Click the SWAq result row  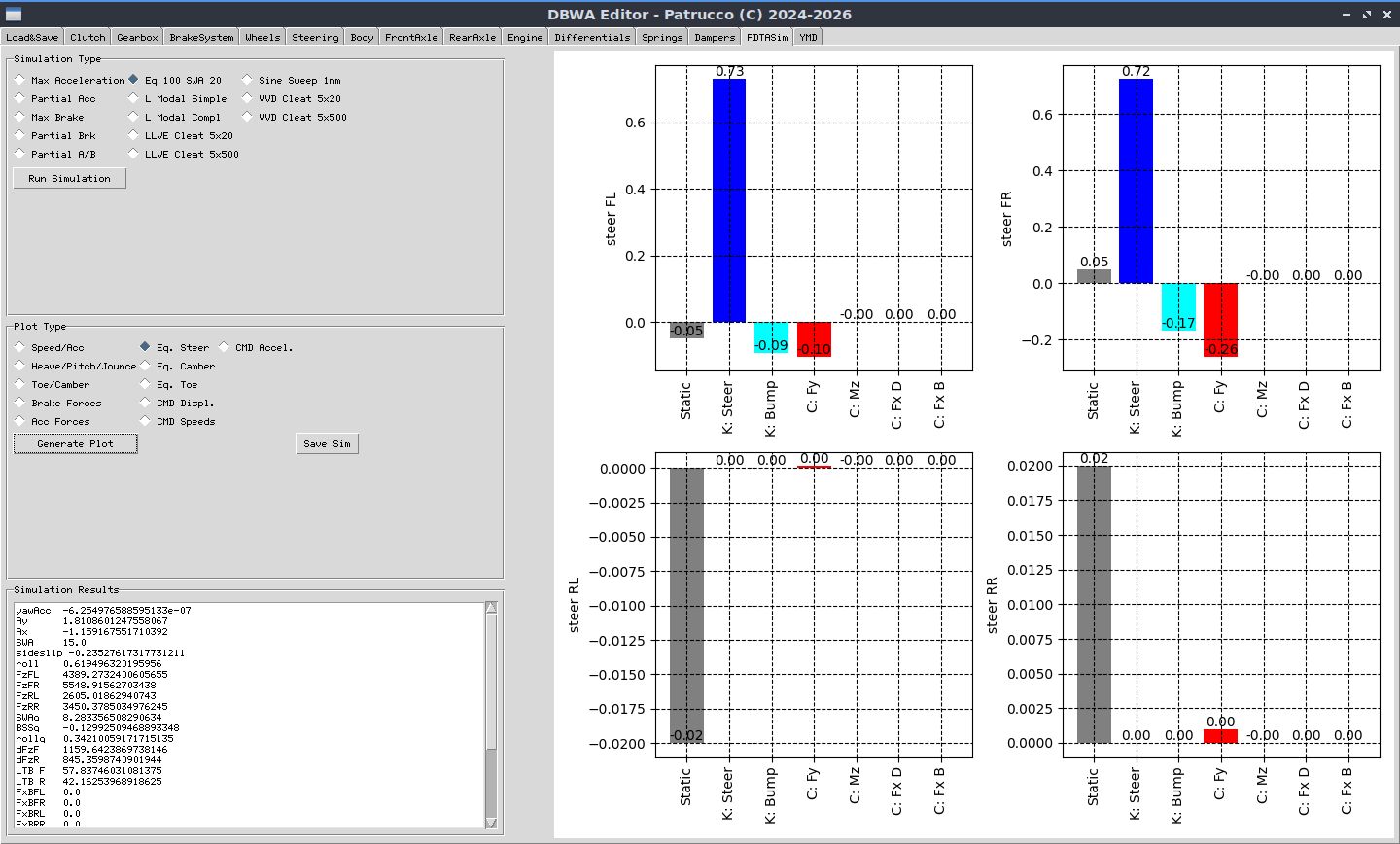(x=88, y=718)
